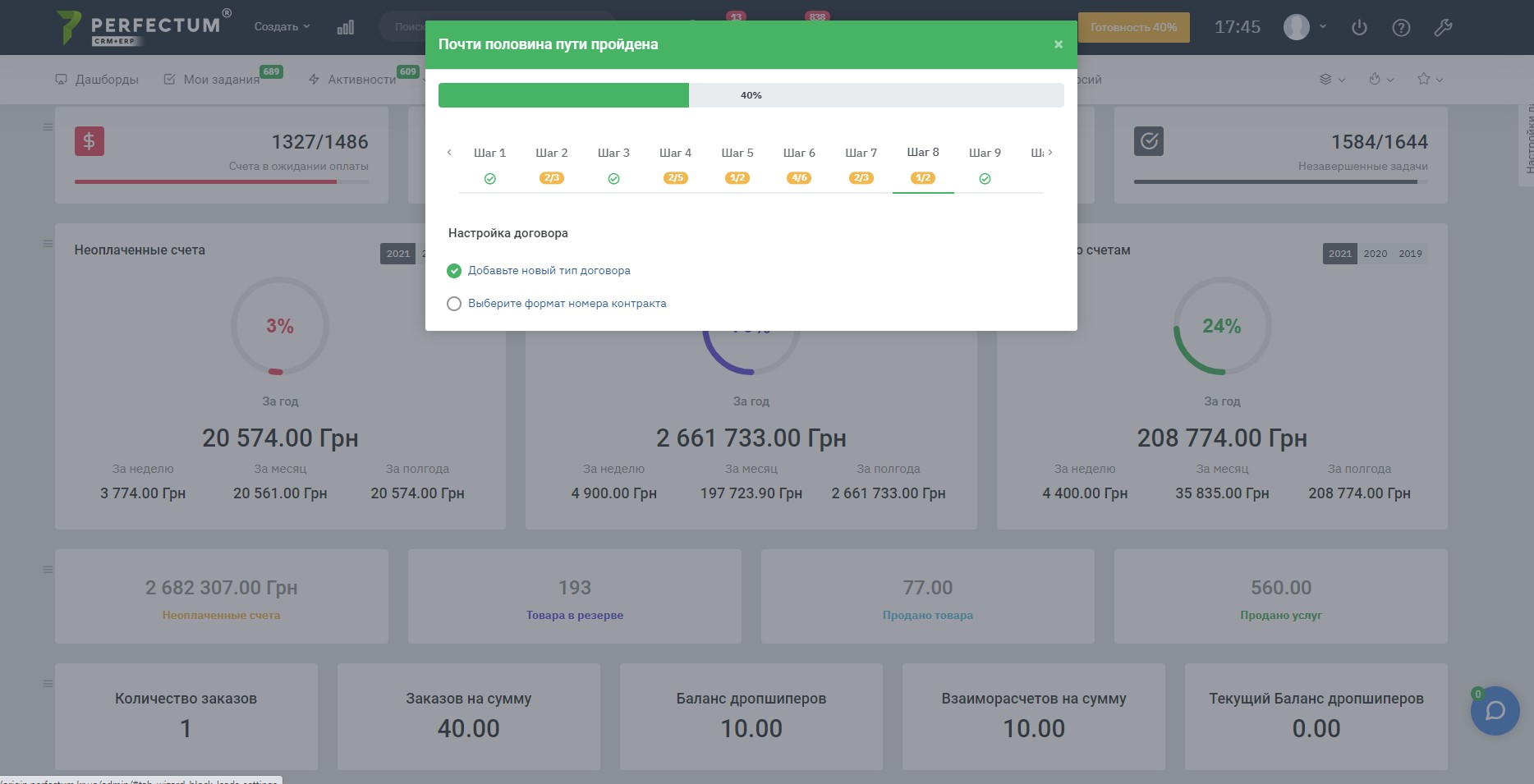1534x784 pixels.
Task: Toggle 'Добавьте новый тип договора' checkmark
Action: point(454,271)
